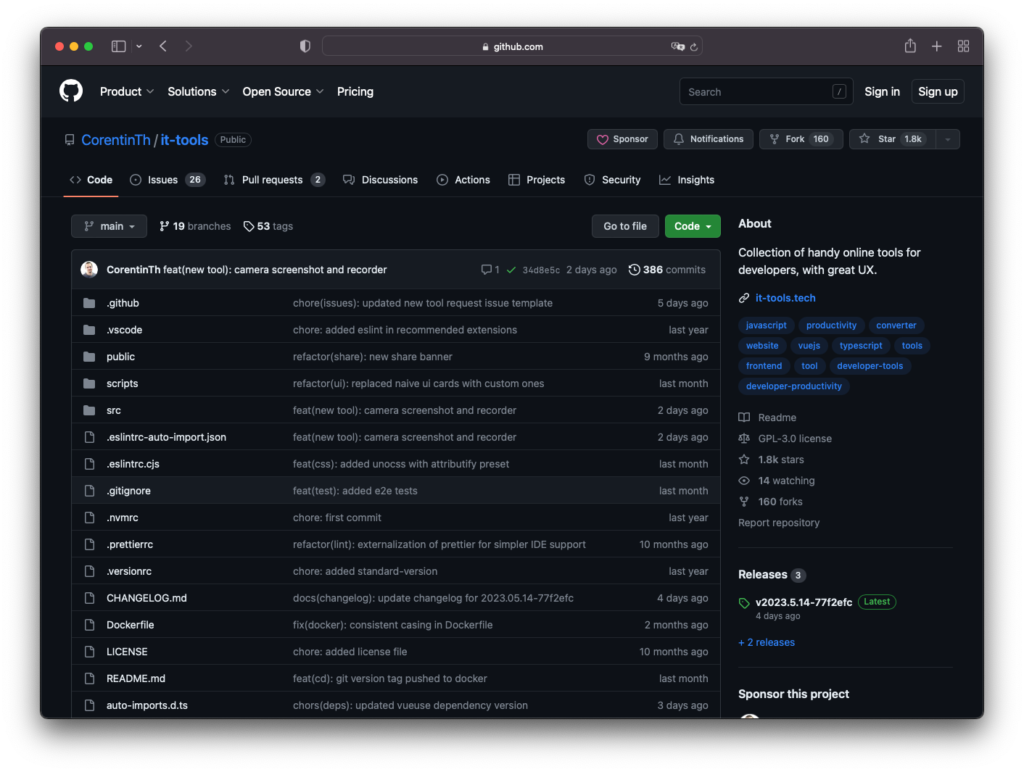
Task: Click the Notifications bell button
Action: [708, 139]
